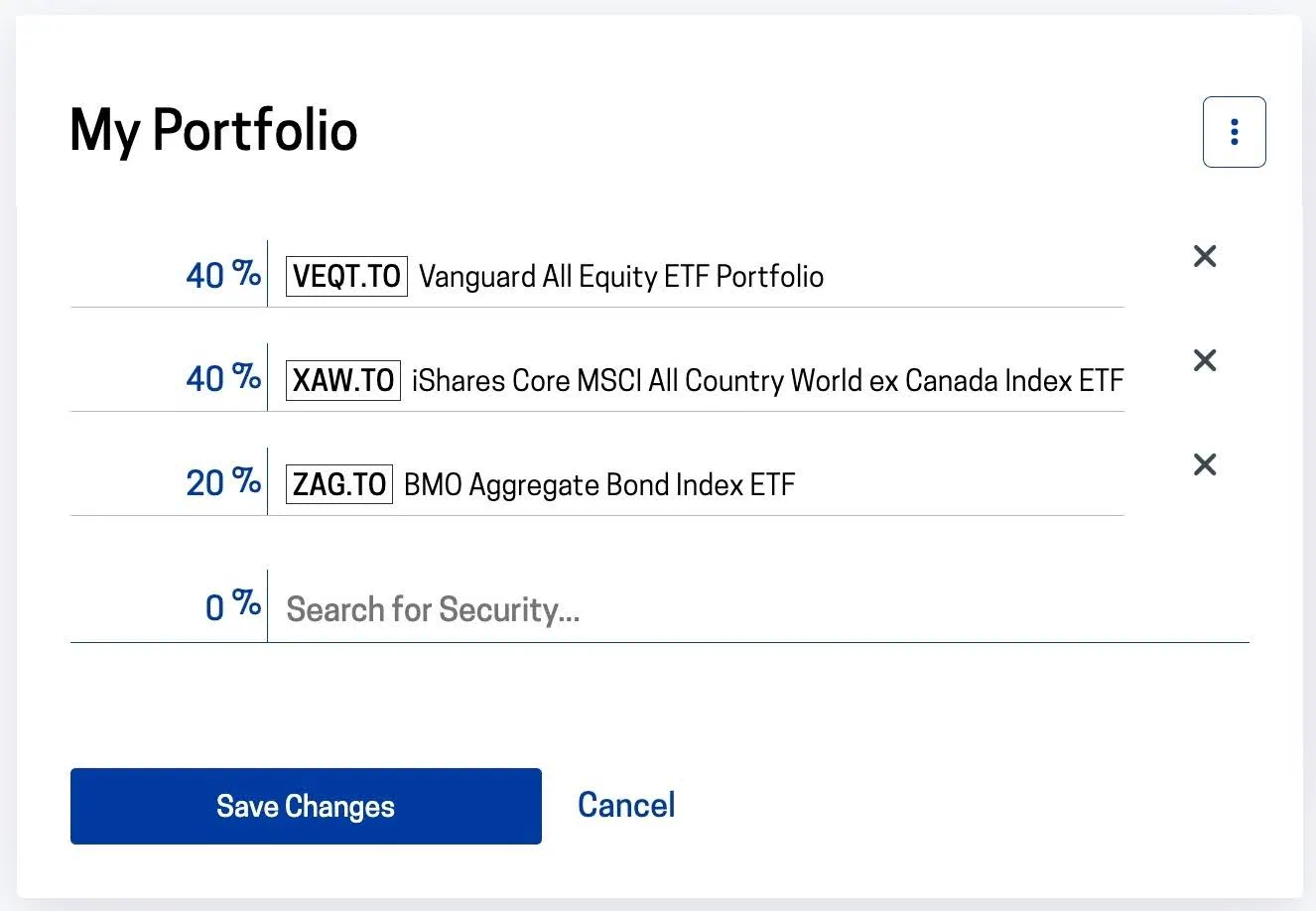Remove VEQT.TO from the portfolio
This screenshot has width=1316, height=911.
[x=1205, y=256]
